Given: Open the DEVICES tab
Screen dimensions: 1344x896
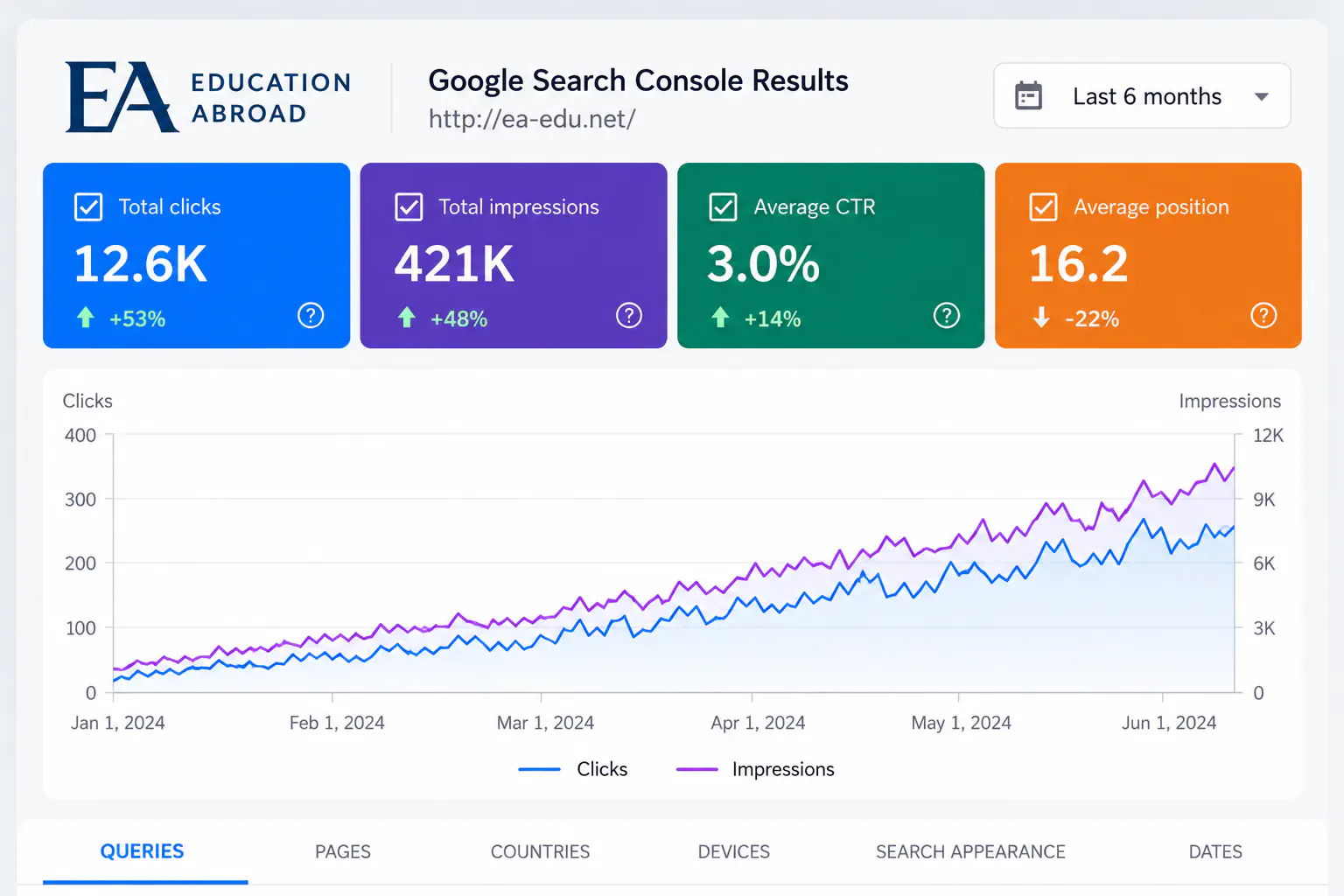Looking at the screenshot, I should point(734,851).
